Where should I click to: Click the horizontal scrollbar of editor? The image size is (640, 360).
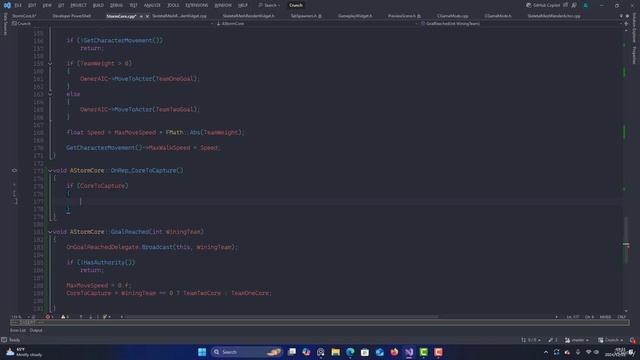[x=282, y=317]
